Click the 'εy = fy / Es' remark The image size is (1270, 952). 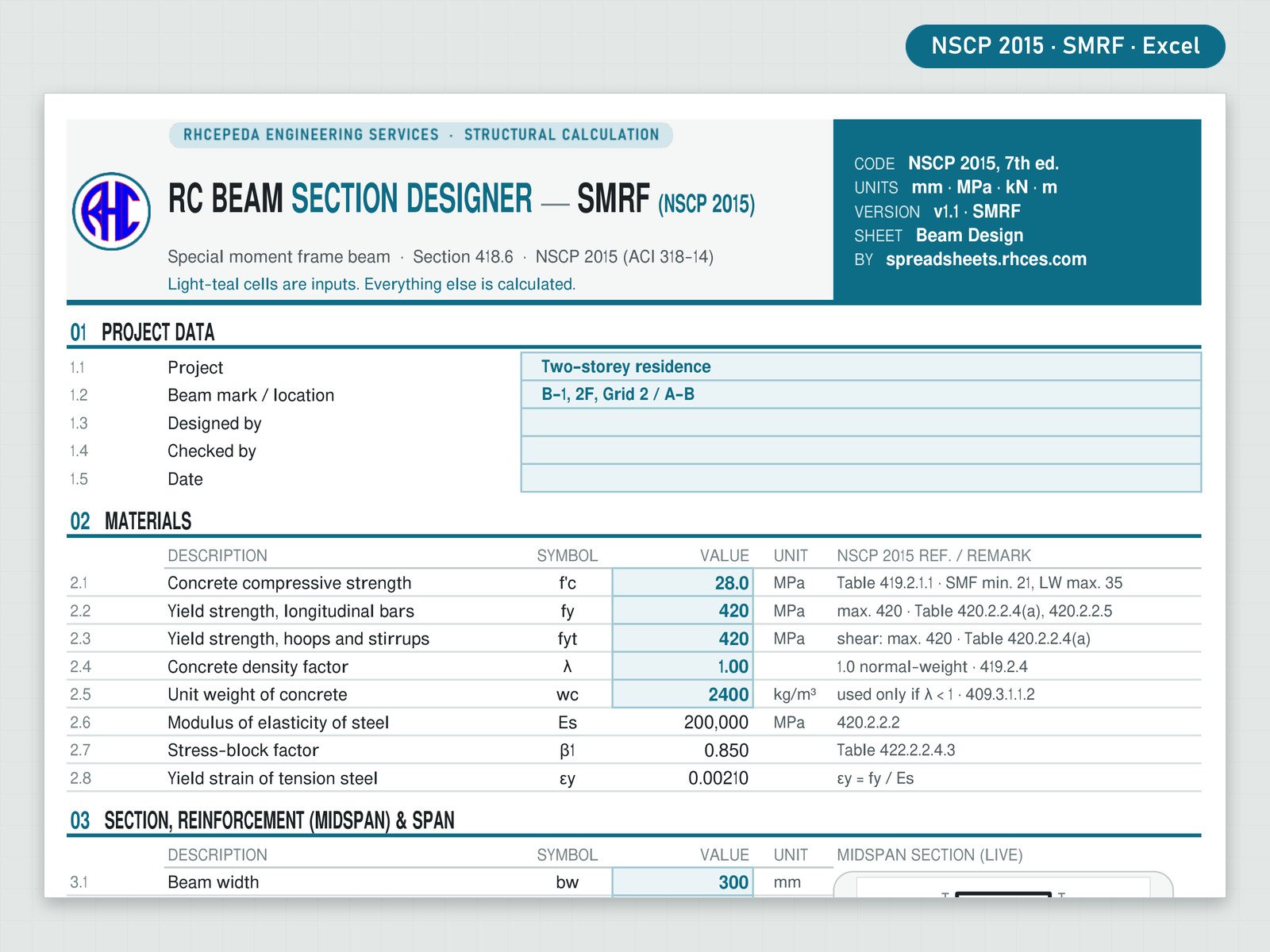[x=876, y=778]
